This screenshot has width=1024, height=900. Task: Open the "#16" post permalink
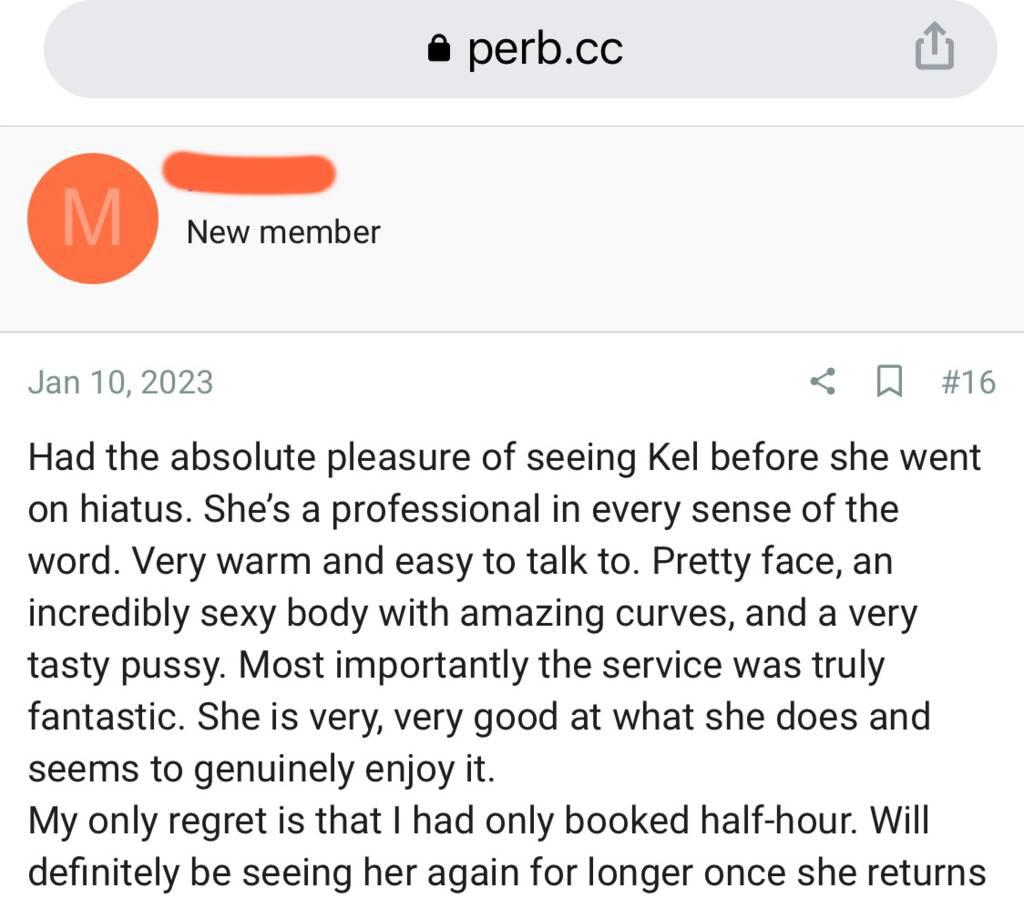coord(968,381)
